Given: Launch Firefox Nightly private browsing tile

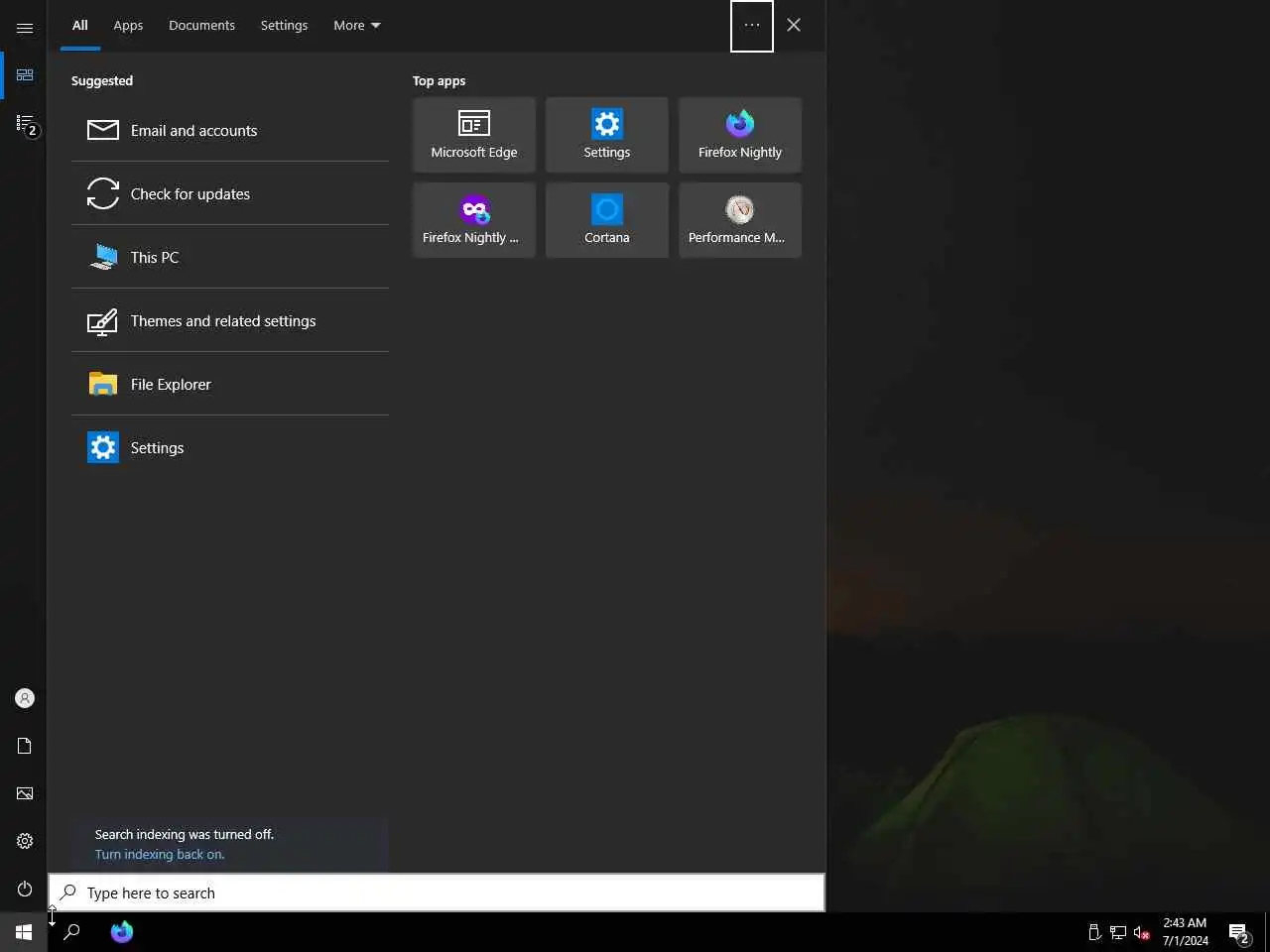Looking at the screenshot, I should click(x=474, y=220).
